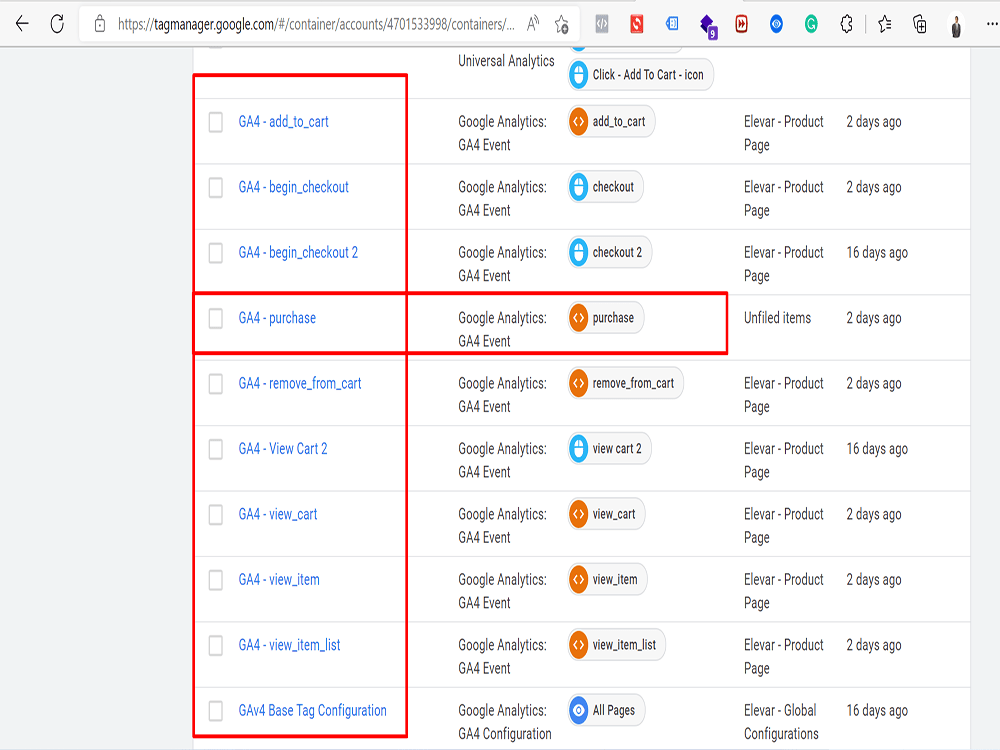Screen dimensions: 1000x750
Task: Open the GA4 - purchase tag
Action: tap(277, 318)
